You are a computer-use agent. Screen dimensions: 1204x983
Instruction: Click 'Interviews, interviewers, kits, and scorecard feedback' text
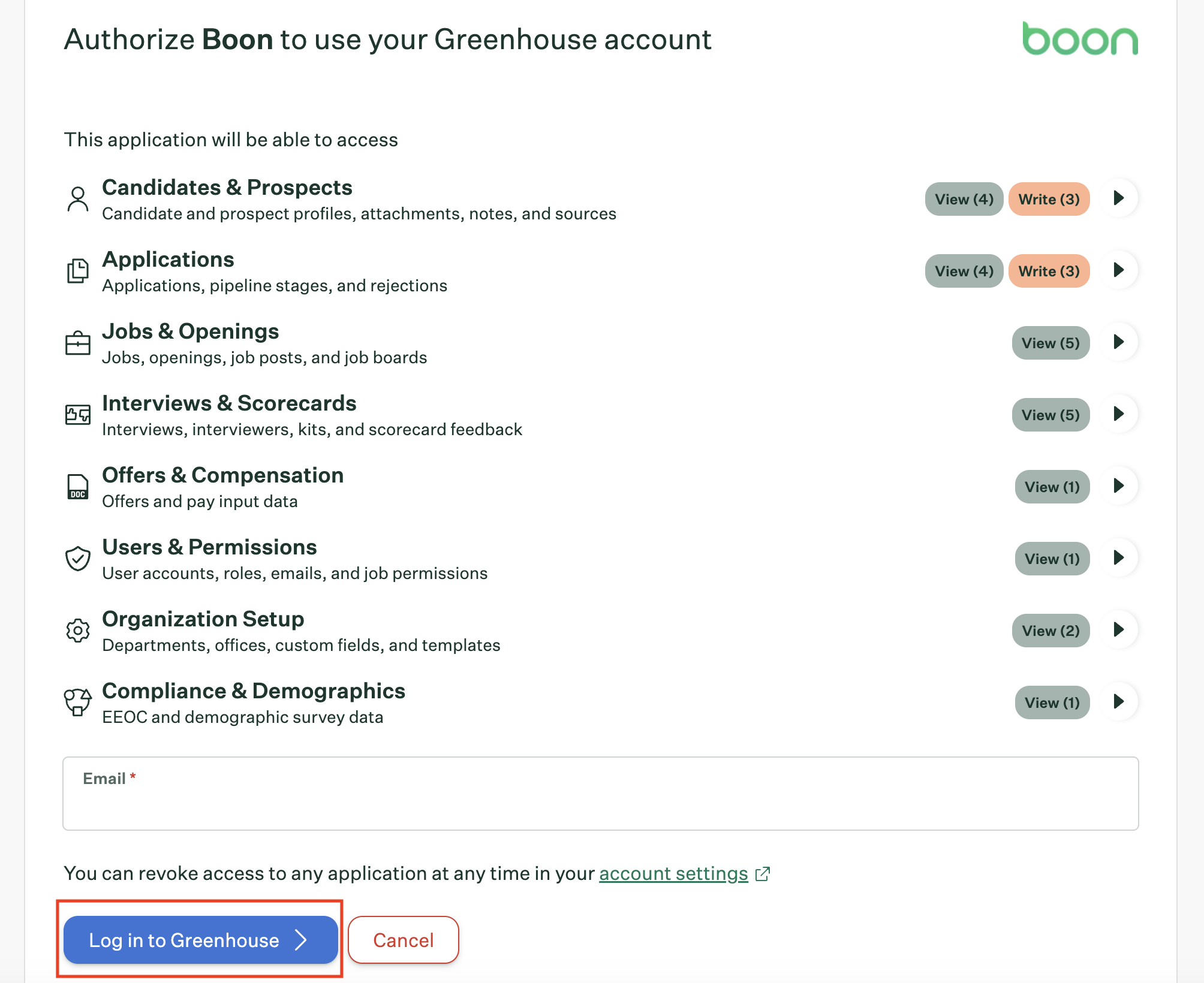click(x=312, y=429)
